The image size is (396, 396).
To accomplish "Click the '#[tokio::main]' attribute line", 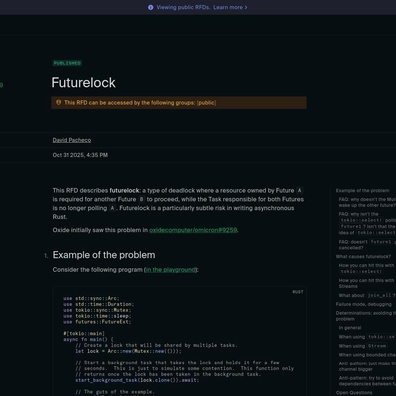I will tap(84, 334).
